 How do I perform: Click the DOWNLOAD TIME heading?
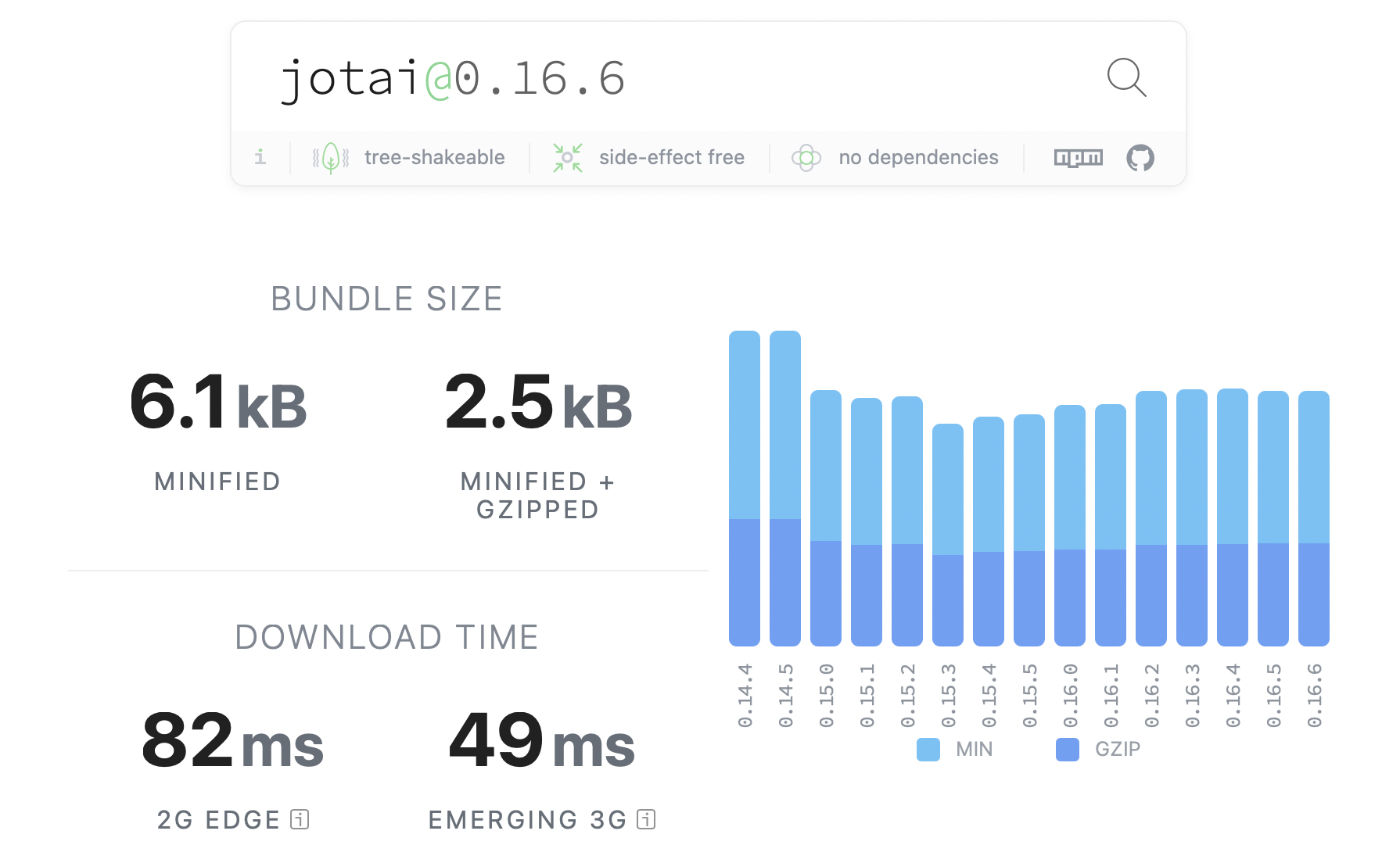click(387, 637)
